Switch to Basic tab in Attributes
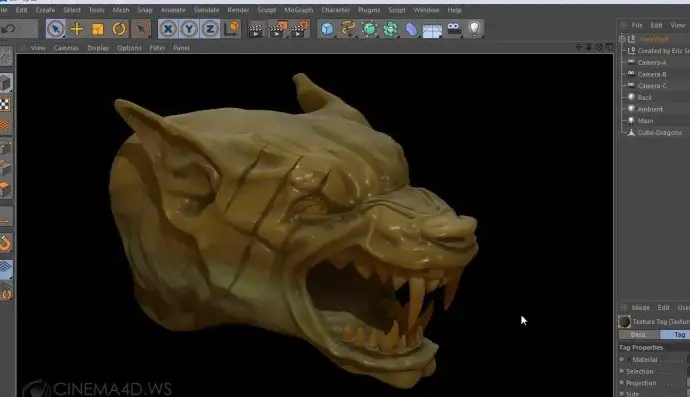 coord(639,335)
